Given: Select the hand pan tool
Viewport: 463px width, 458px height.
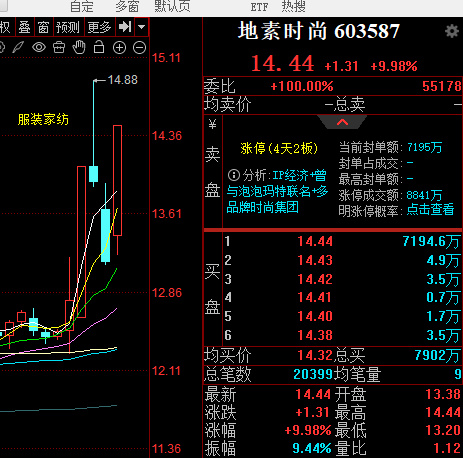Looking at the screenshot, I should (79, 47).
